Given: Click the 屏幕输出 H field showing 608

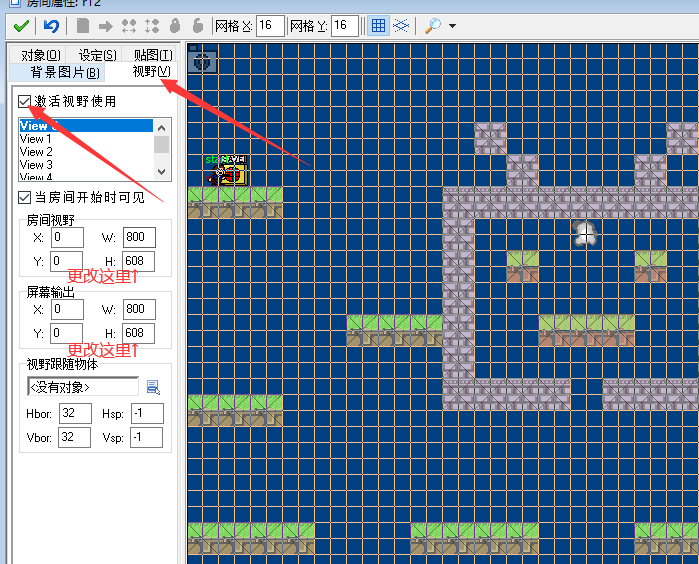Looking at the screenshot, I should (x=139, y=333).
